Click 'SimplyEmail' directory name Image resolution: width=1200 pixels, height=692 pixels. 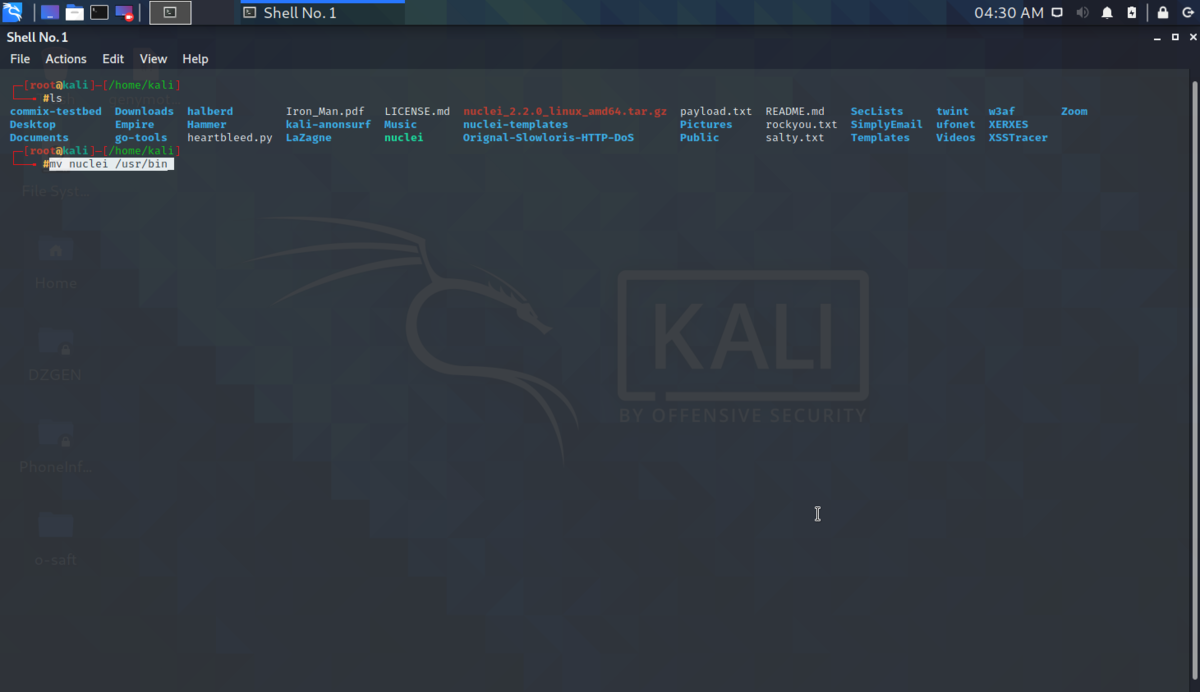tap(887, 124)
